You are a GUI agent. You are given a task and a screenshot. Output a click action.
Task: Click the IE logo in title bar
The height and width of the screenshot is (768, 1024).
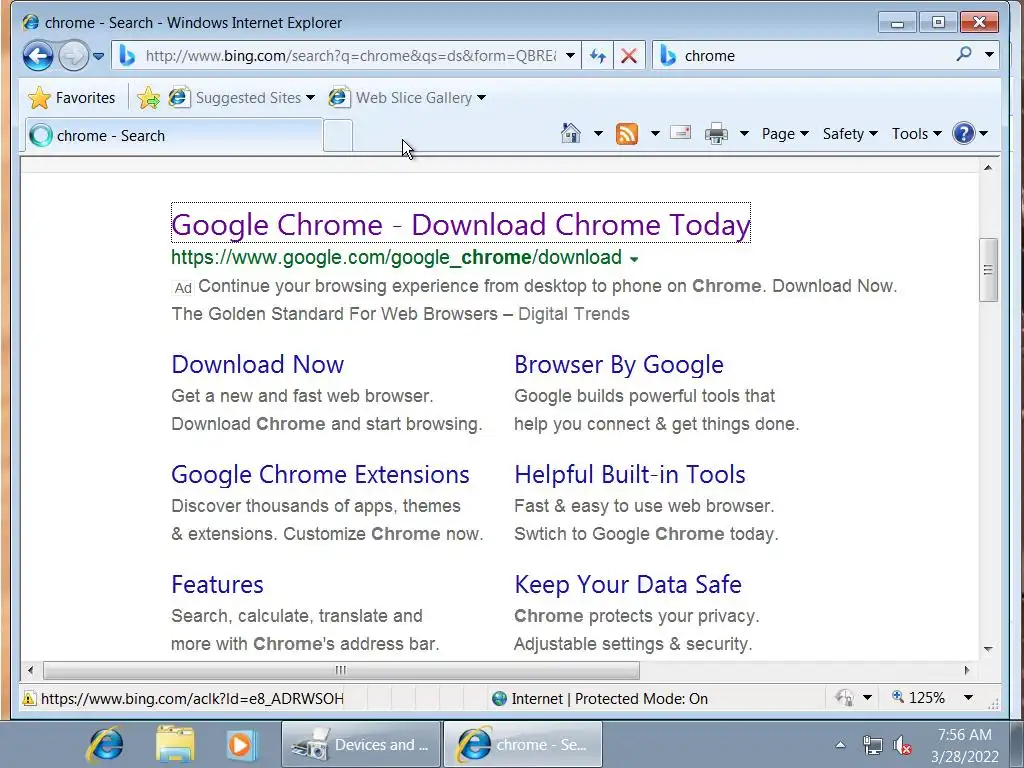[x=30, y=22]
